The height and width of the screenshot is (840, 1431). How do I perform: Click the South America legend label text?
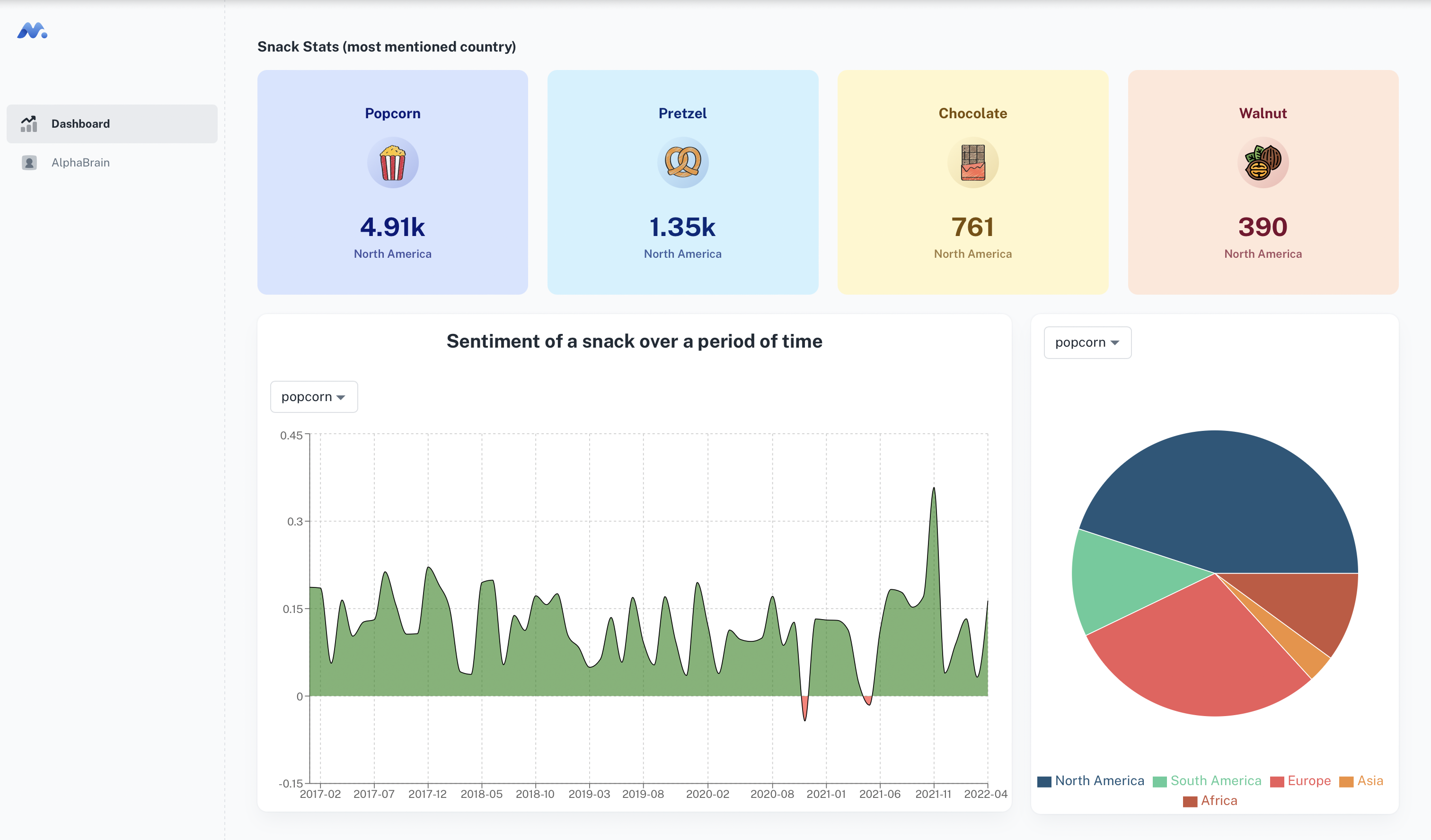(x=1216, y=781)
